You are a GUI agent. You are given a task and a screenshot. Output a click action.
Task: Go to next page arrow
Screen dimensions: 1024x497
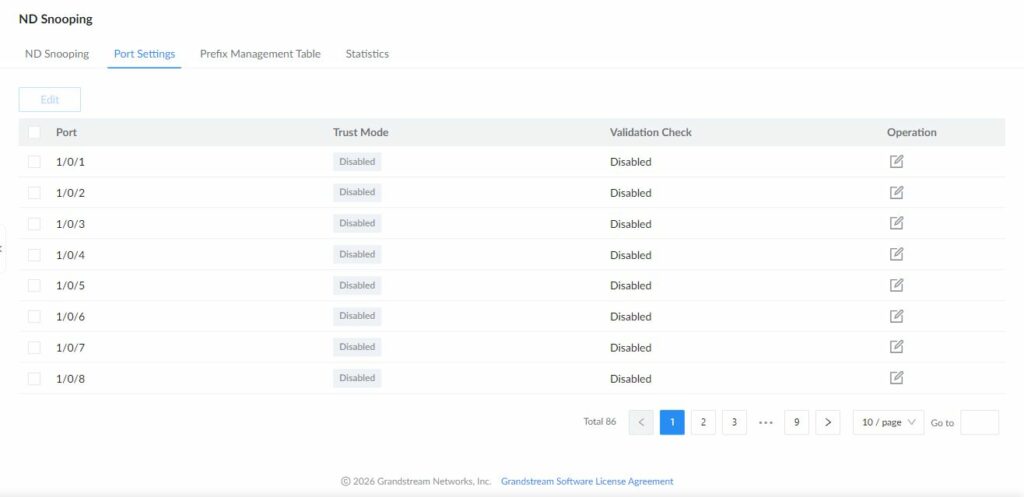click(827, 423)
